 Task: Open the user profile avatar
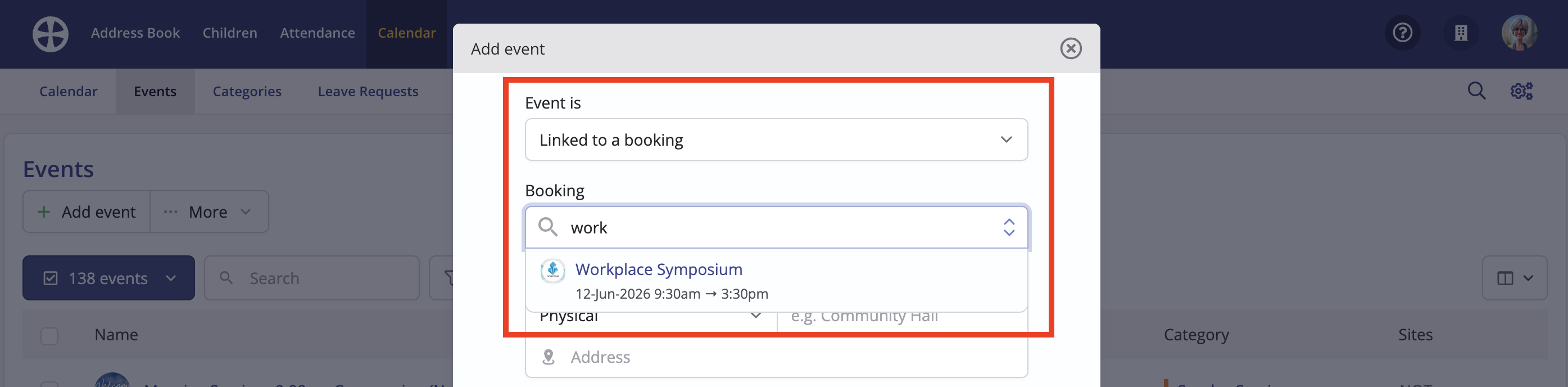pos(1519,33)
